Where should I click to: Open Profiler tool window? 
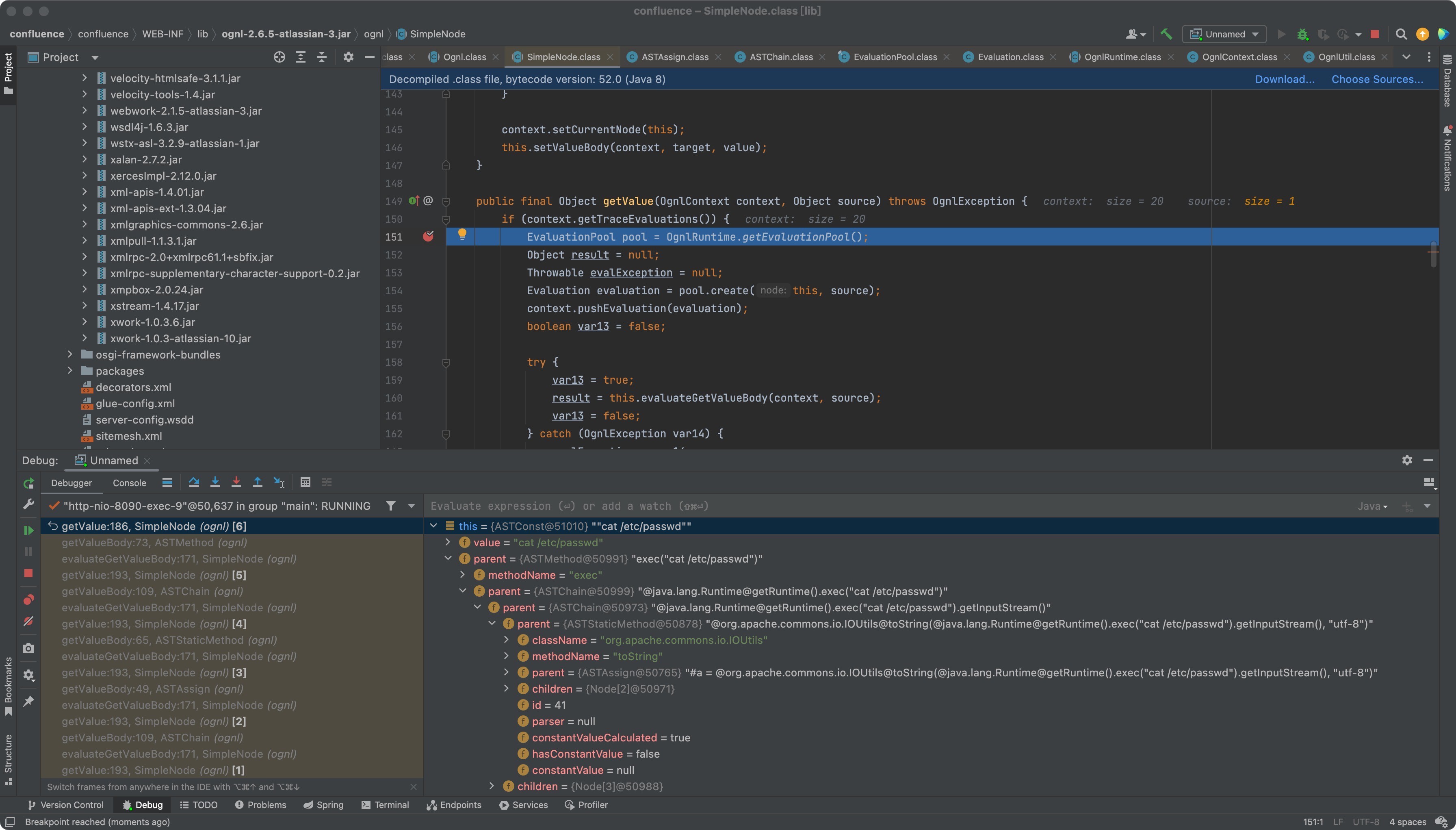click(586, 805)
